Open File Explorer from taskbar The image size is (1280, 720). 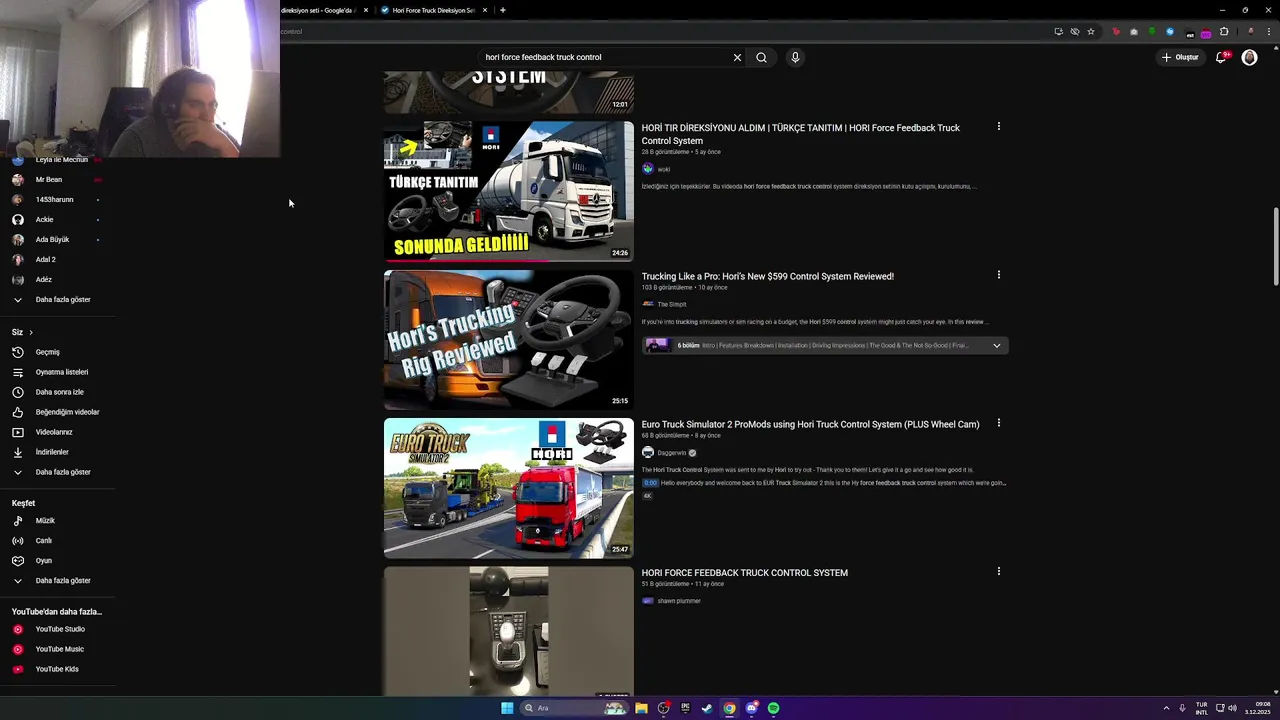point(641,708)
